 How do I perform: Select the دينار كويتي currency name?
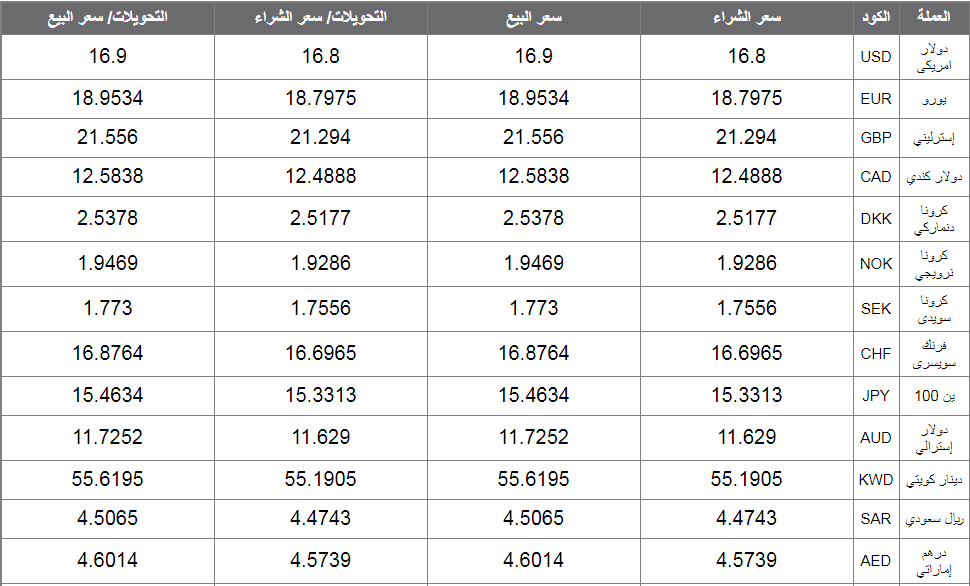[x=934, y=480]
